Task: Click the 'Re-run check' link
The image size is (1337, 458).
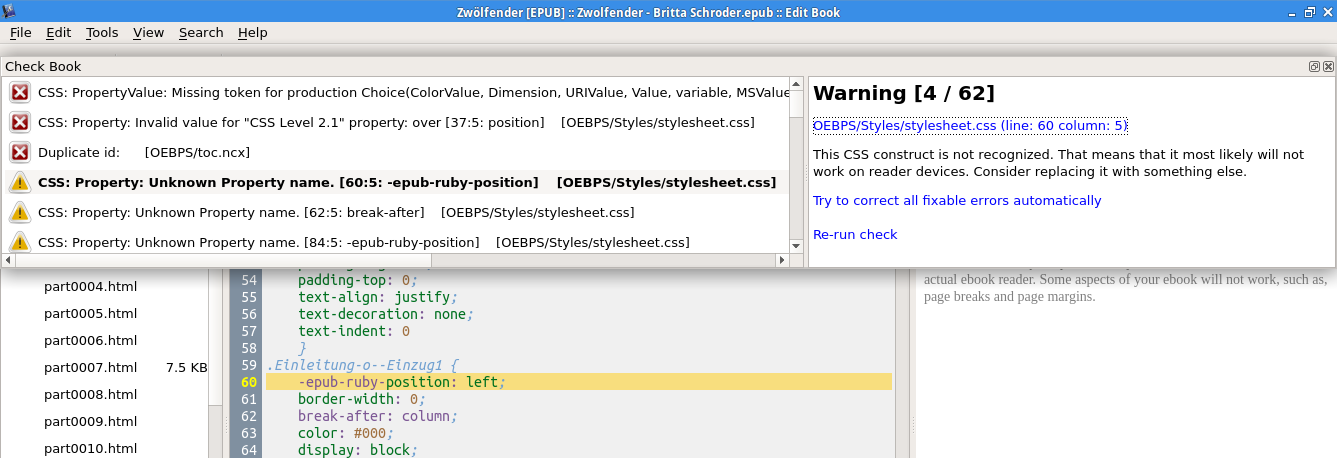Action: tap(855, 235)
